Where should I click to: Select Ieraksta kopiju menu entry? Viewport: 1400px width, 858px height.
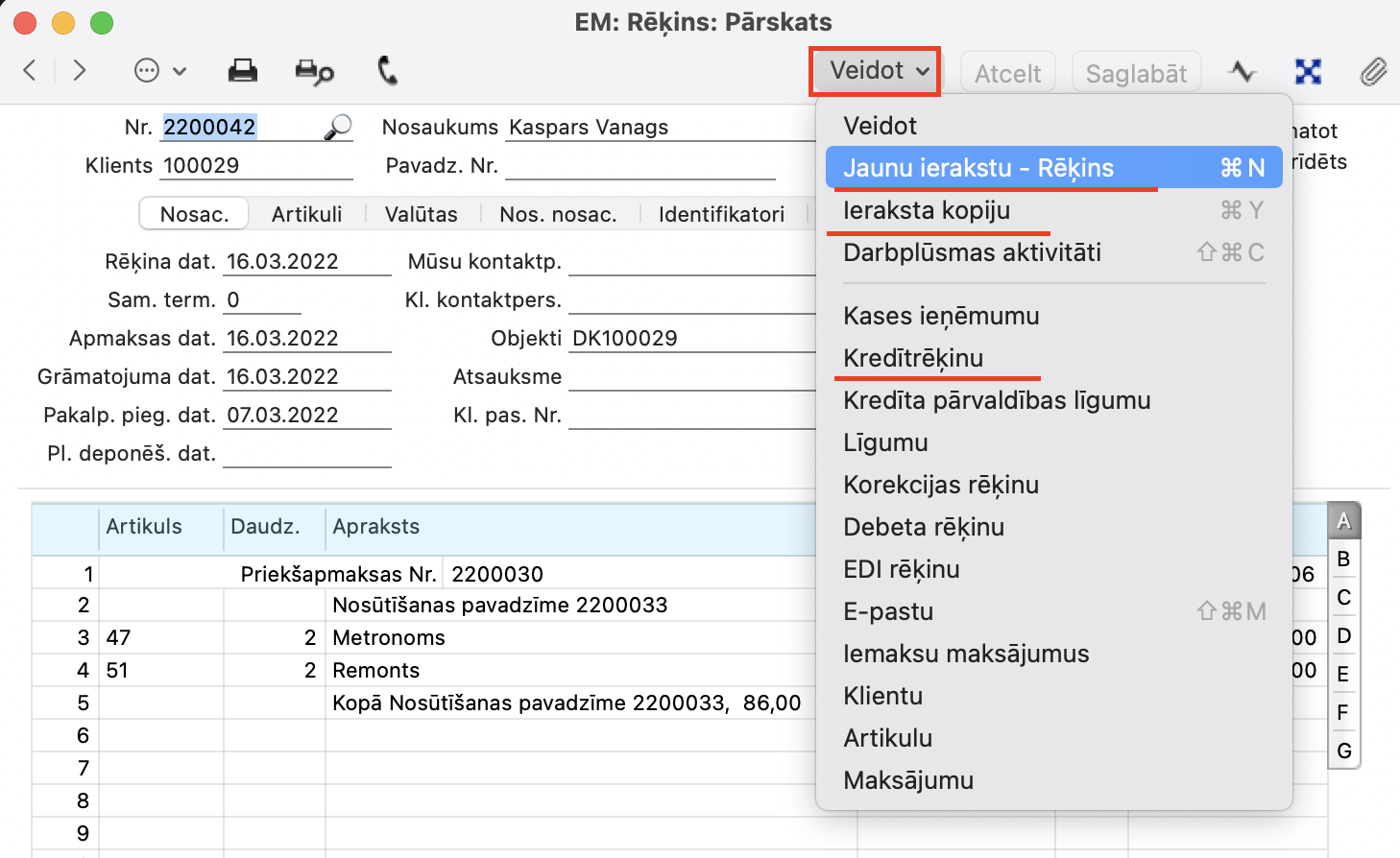tap(927, 210)
